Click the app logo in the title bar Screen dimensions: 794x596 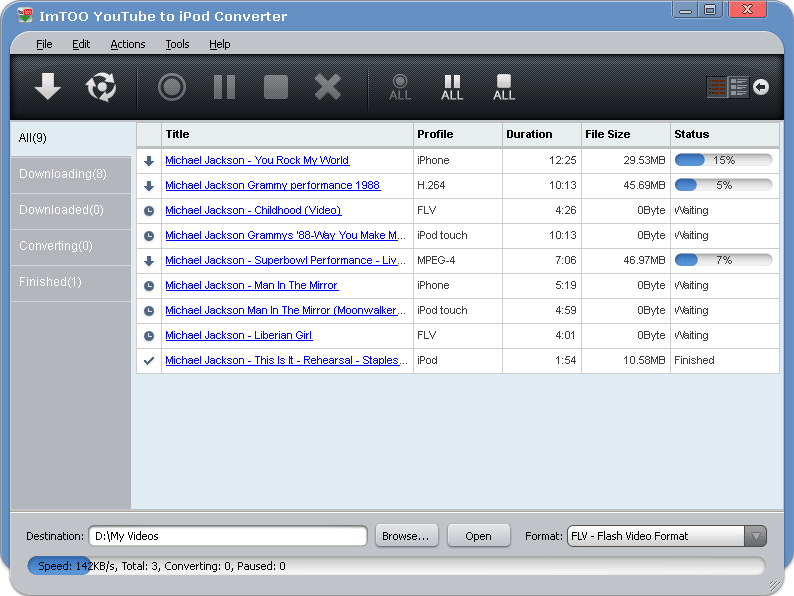coord(24,15)
